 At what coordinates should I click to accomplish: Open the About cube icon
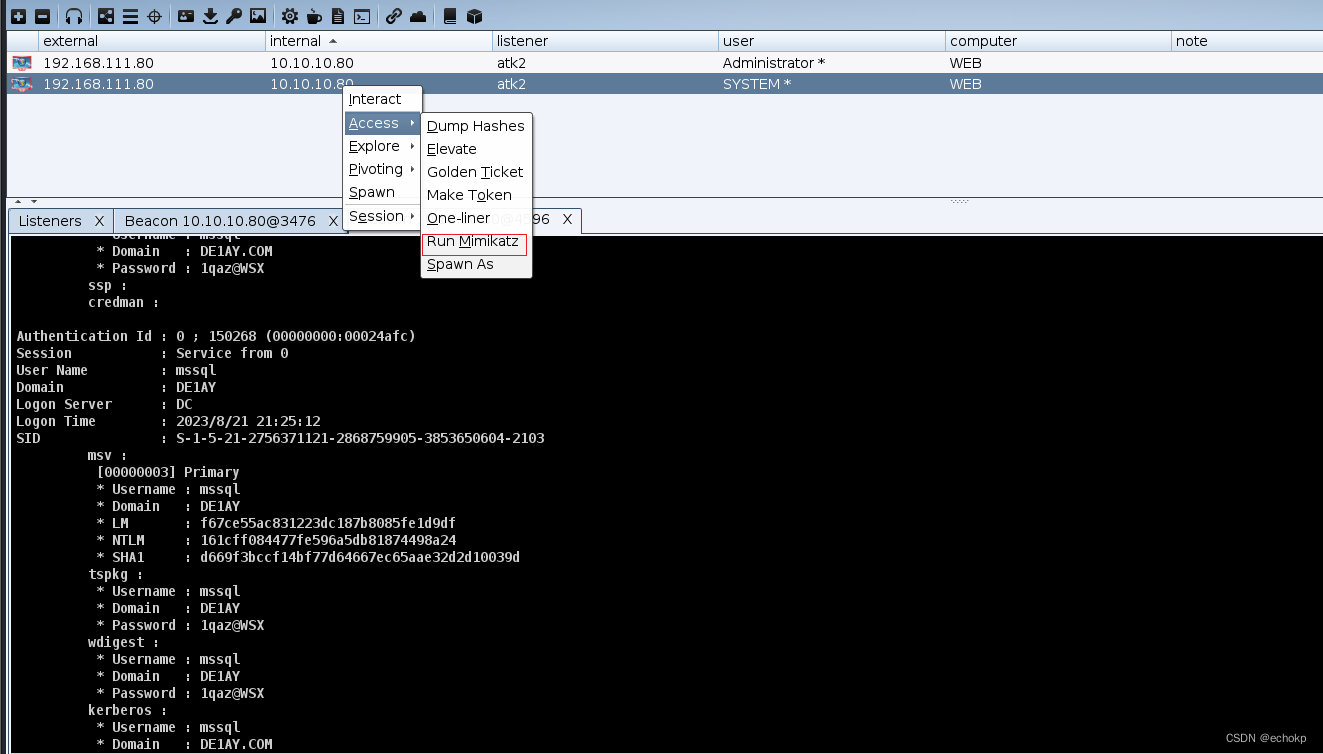(474, 16)
